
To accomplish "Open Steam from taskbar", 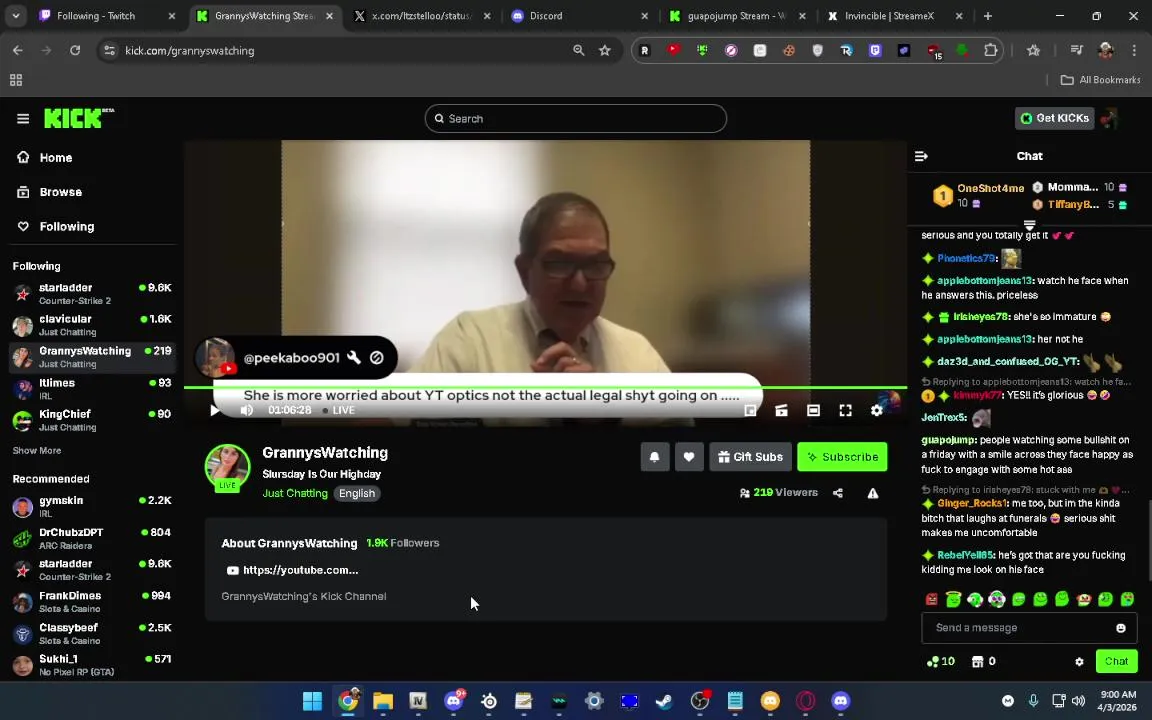I will tap(664, 701).
